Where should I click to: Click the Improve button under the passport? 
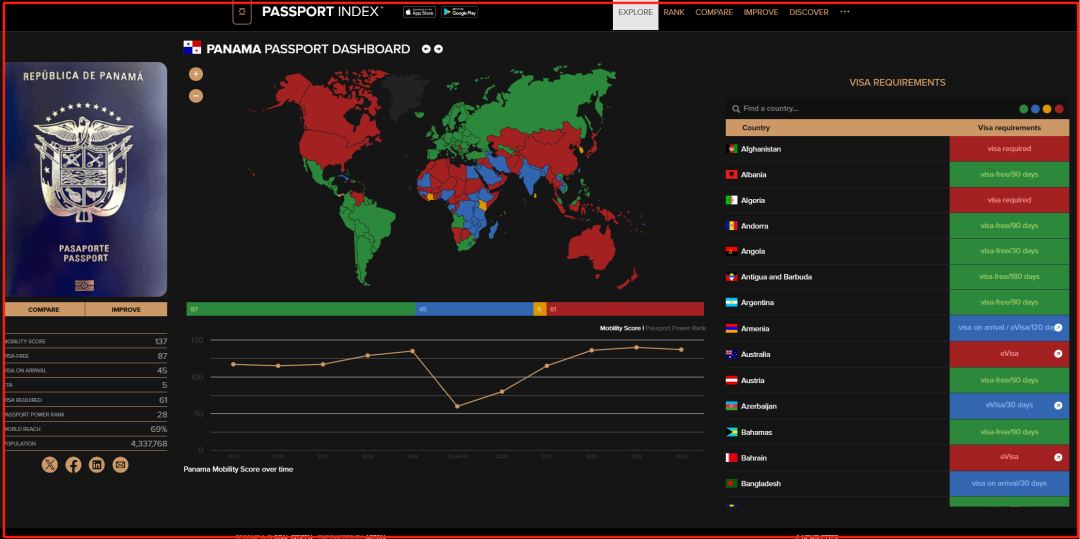coord(126,310)
